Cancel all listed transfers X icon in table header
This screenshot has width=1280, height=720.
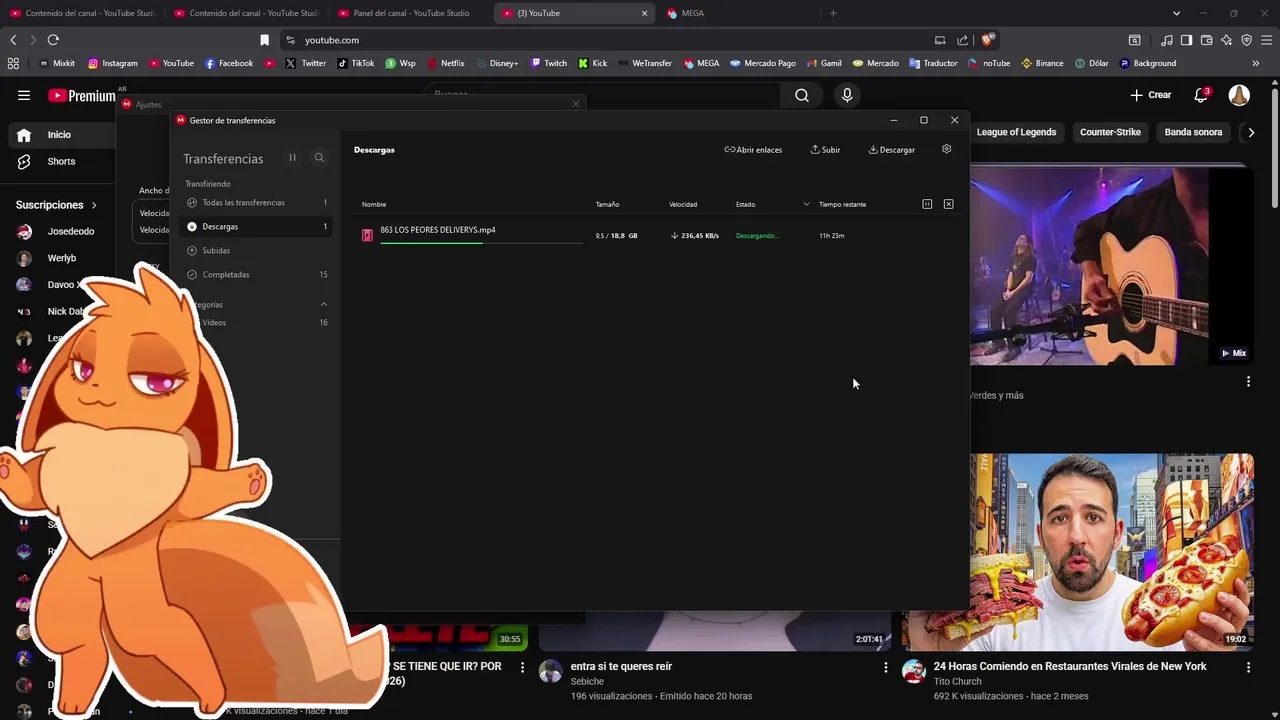[x=948, y=204]
